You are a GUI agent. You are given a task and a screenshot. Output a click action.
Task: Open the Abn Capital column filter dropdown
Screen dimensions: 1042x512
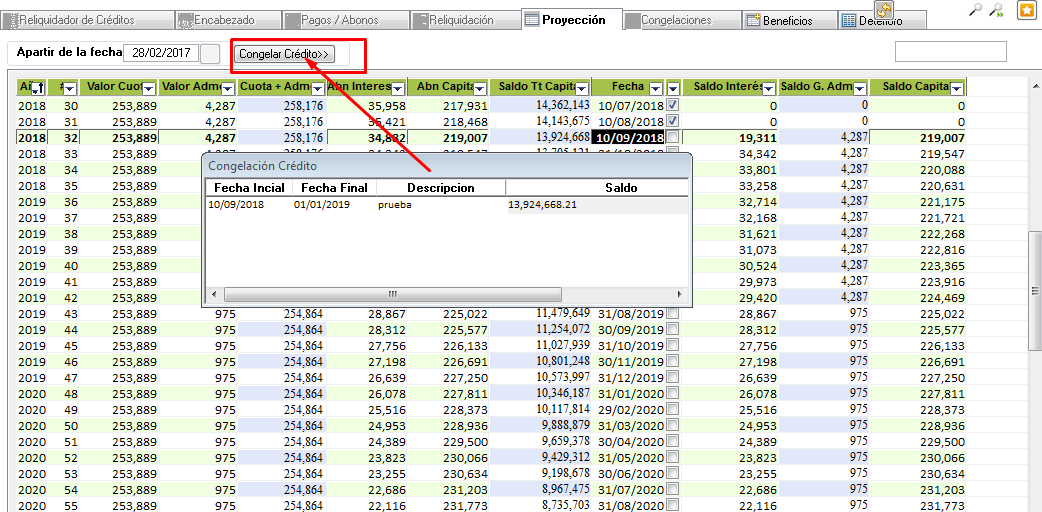(479, 88)
